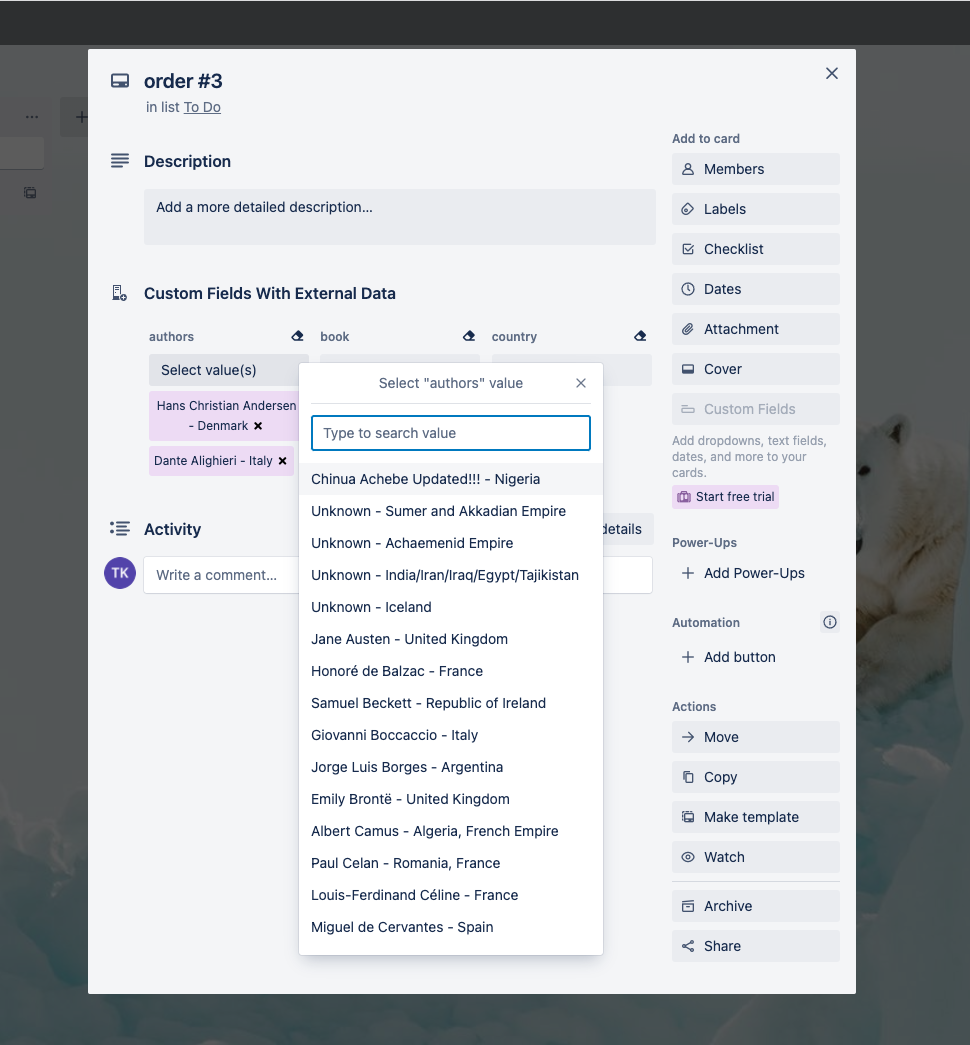970x1045 pixels.
Task: Make a template from this card
Action: tap(755, 817)
